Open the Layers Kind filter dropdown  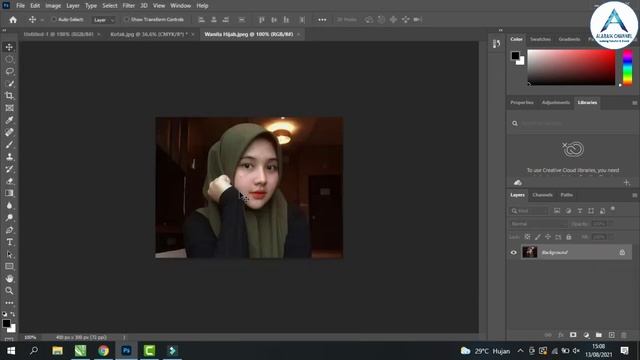tap(529, 211)
